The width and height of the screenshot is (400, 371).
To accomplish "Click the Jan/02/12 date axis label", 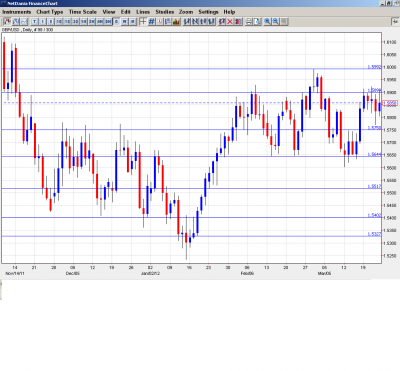I will (150, 273).
